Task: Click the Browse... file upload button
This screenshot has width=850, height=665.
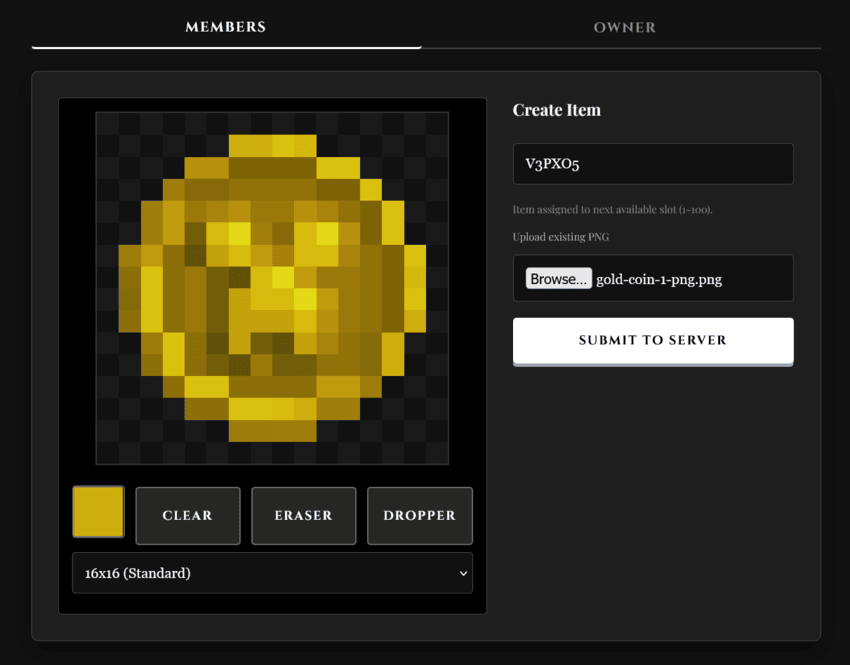Action: tap(558, 279)
